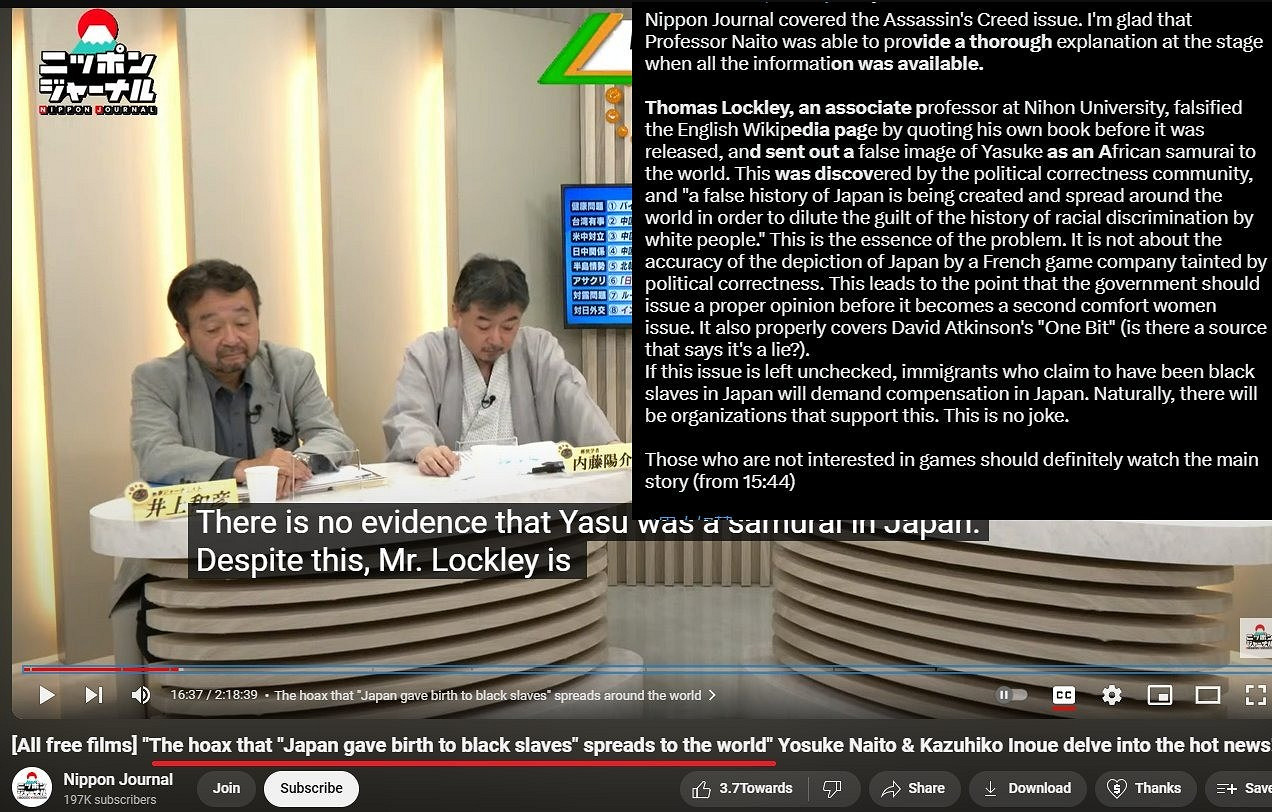Dislike the video
The width and height of the screenshot is (1272, 812).
point(831,788)
